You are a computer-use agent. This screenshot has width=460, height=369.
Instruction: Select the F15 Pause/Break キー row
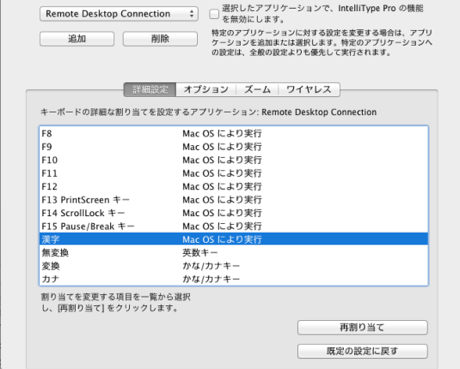pyautogui.click(x=234, y=226)
